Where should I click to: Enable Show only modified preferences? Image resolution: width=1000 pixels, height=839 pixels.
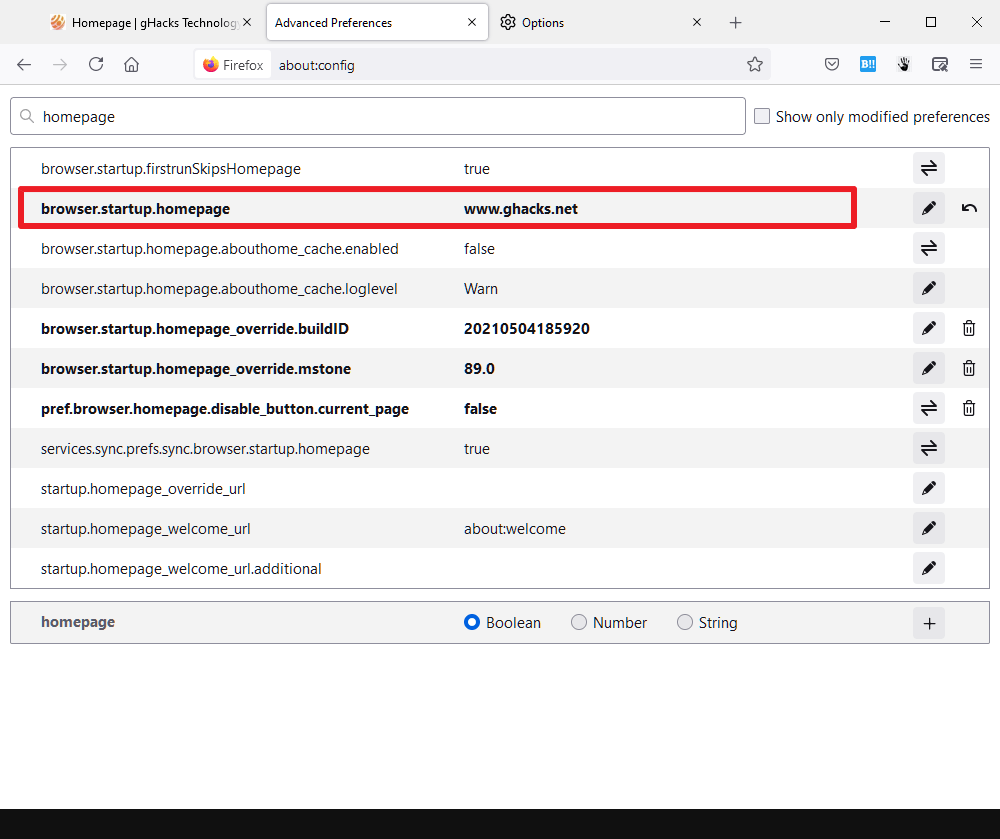pos(762,116)
